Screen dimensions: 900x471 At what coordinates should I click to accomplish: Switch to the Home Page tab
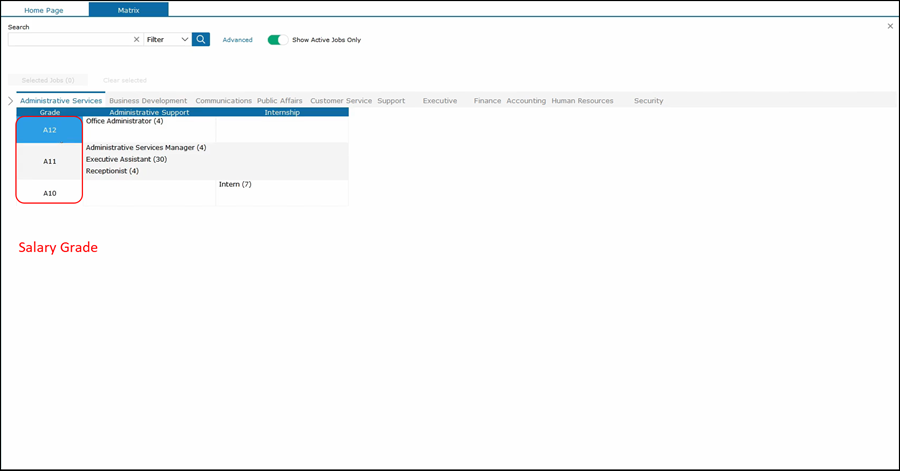click(44, 9)
